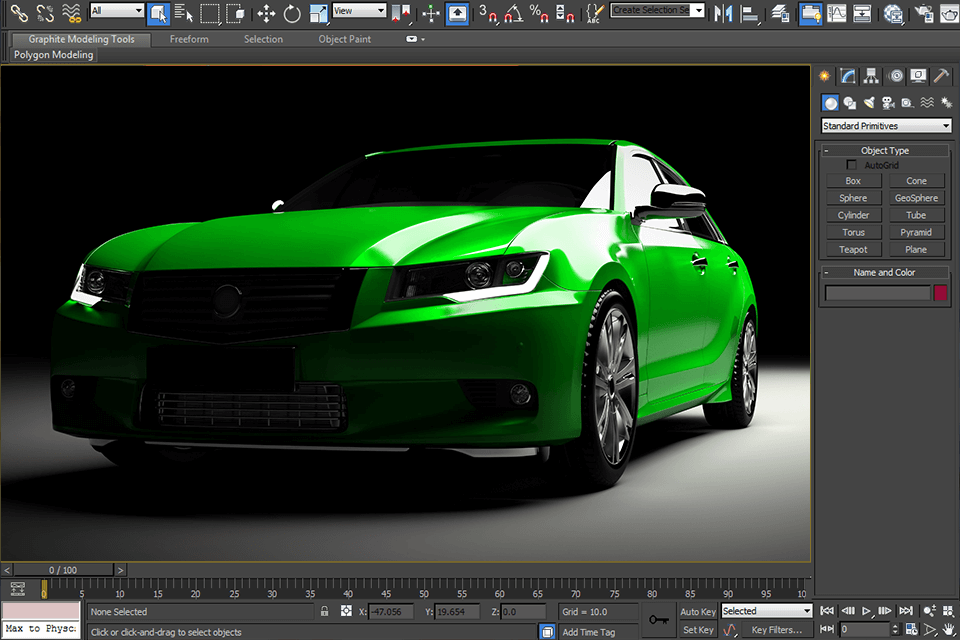Enable the AutoGrid checkbox
The height and width of the screenshot is (640, 960).
[852, 165]
